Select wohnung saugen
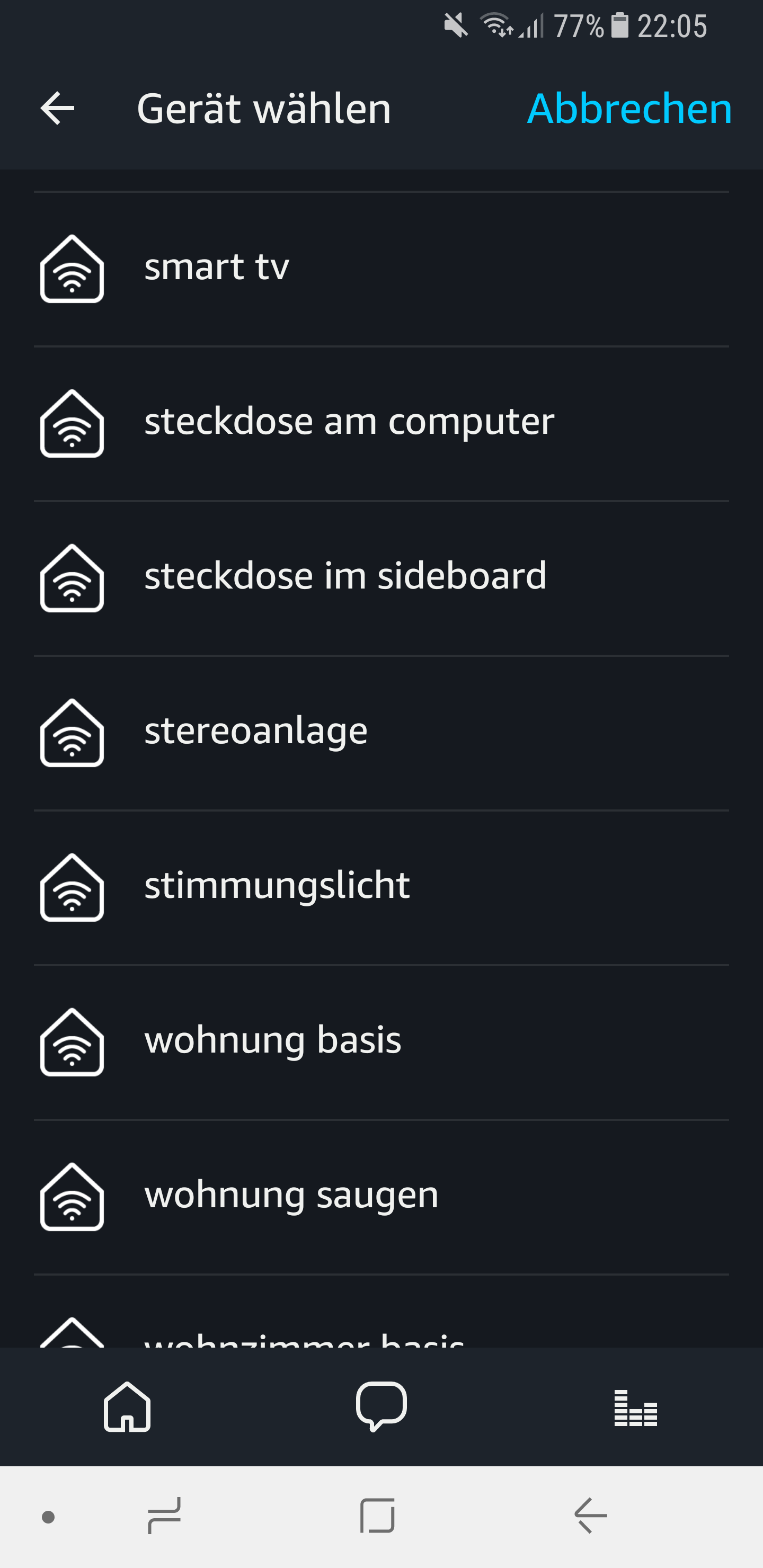This screenshot has width=763, height=1568. click(291, 1194)
